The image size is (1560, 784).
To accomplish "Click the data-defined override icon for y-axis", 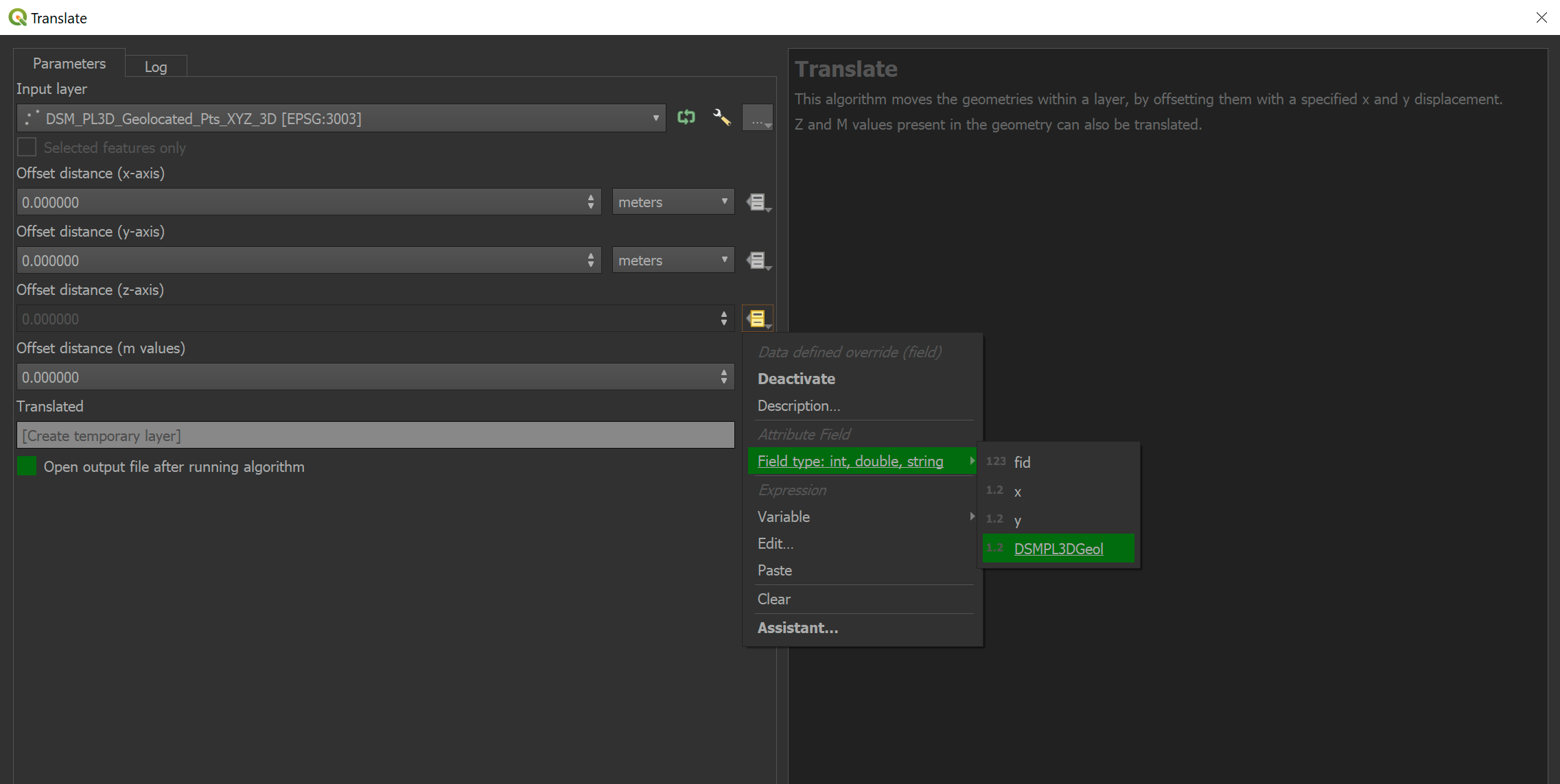I will 758,260.
